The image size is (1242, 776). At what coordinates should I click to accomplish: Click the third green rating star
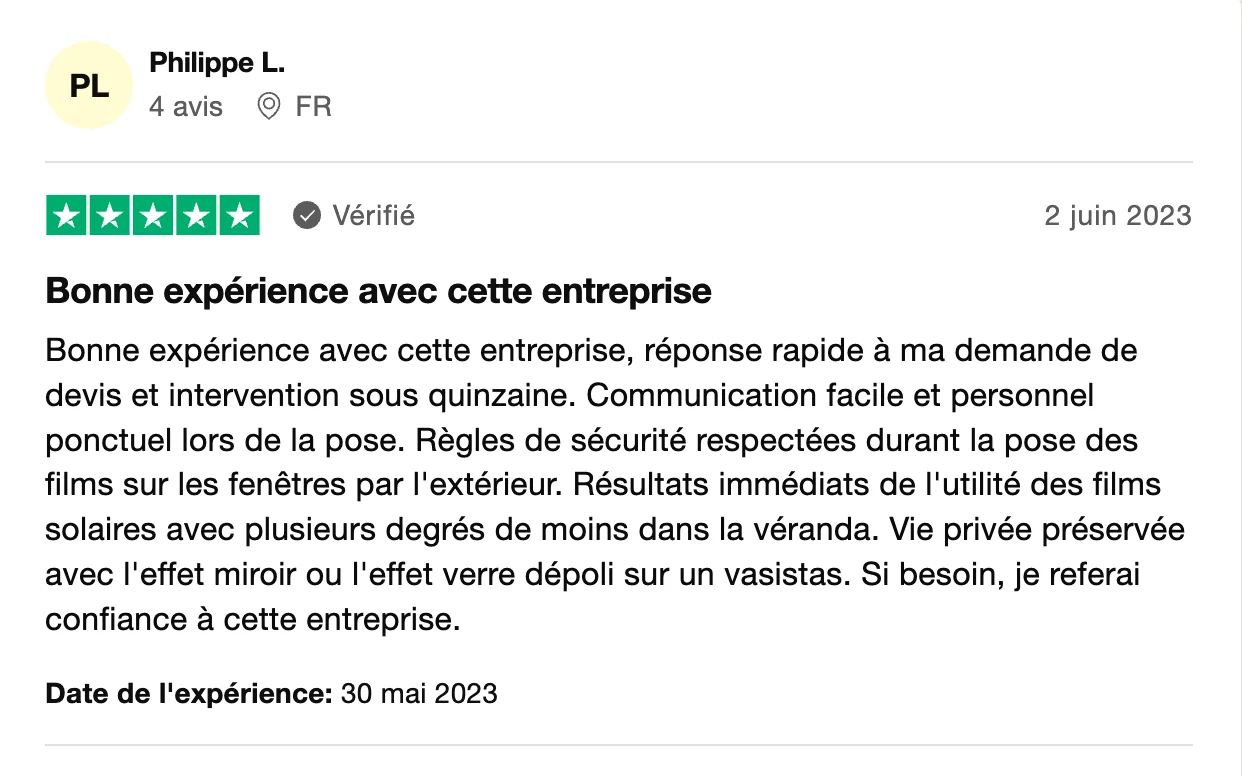click(x=153, y=216)
